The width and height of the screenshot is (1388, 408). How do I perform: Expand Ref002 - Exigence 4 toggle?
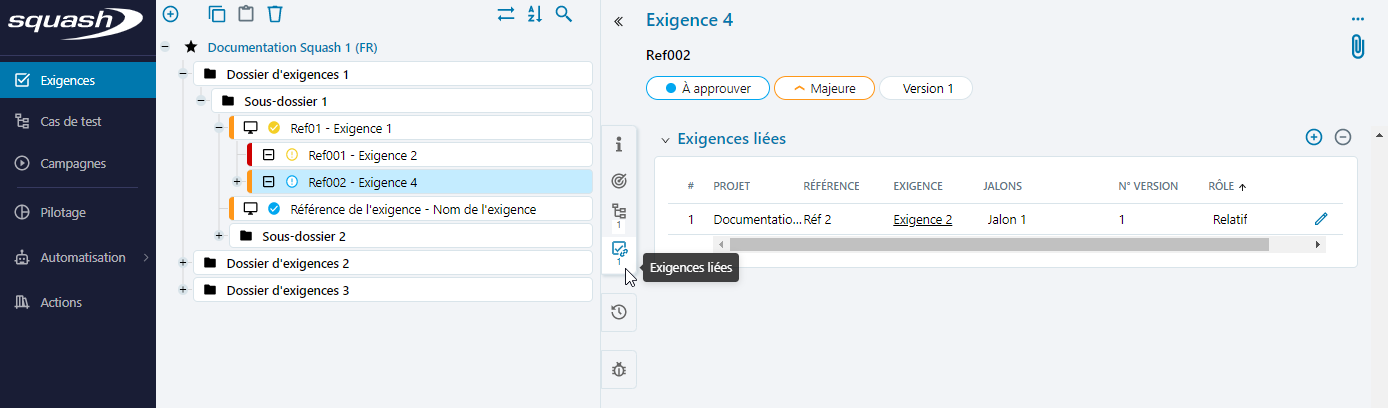point(236,182)
